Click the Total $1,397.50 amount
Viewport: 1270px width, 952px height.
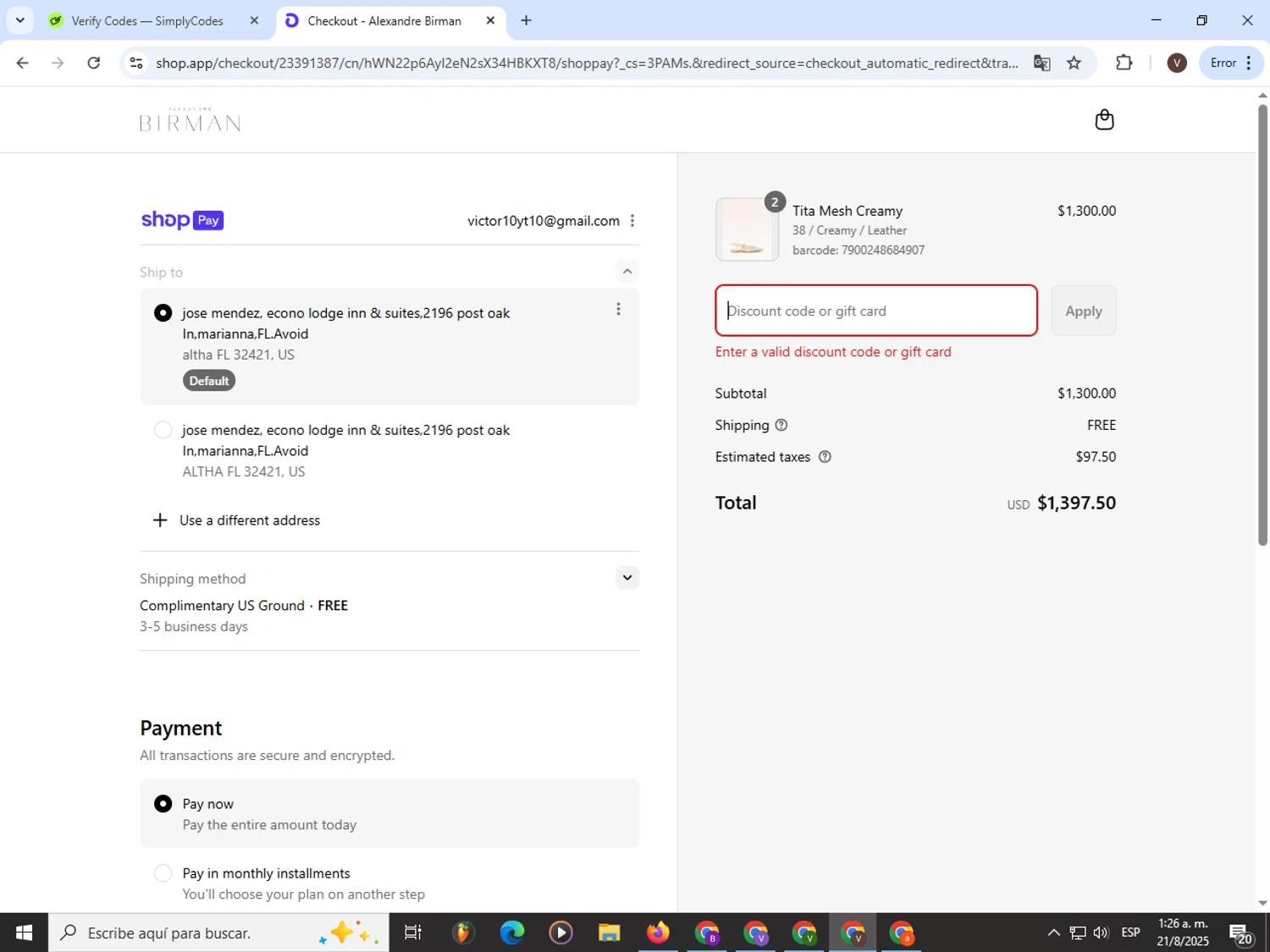click(1076, 503)
